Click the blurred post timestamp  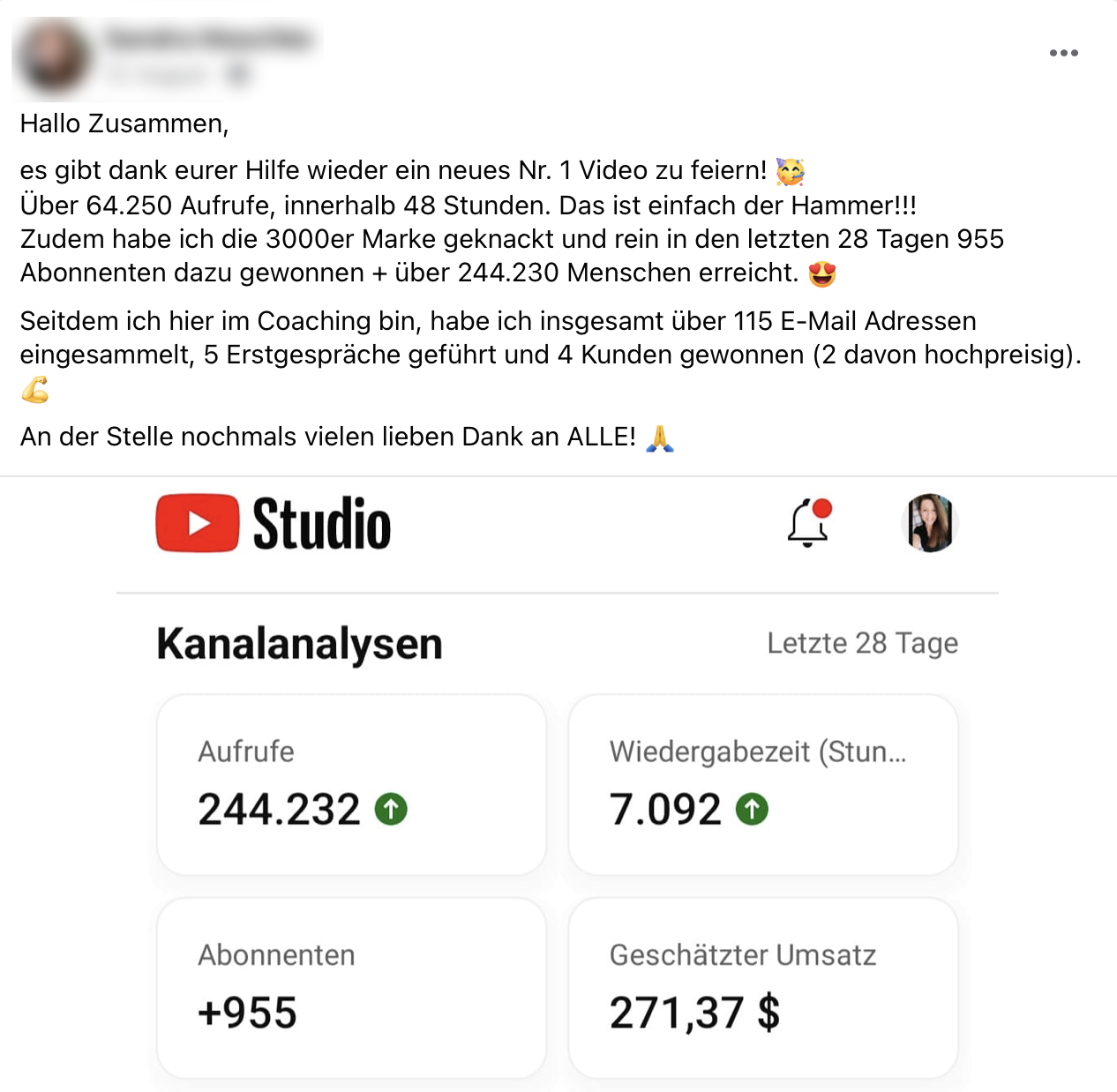[158, 76]
